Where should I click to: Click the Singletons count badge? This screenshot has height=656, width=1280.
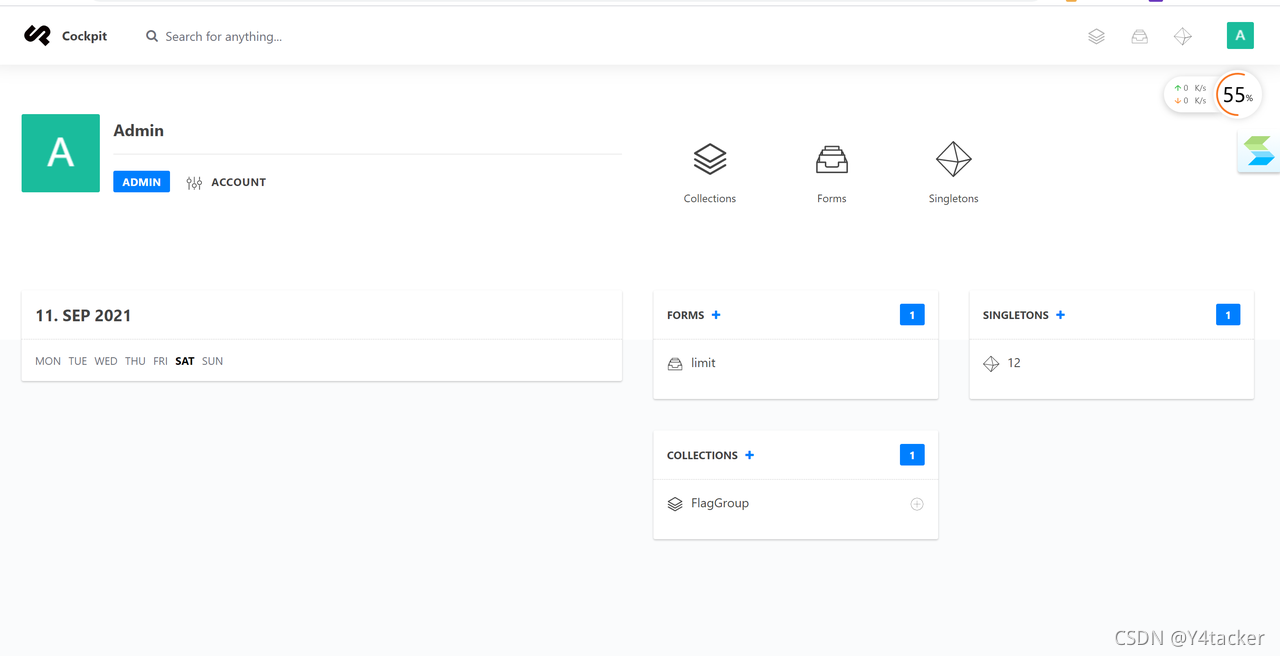[1228, 315]
